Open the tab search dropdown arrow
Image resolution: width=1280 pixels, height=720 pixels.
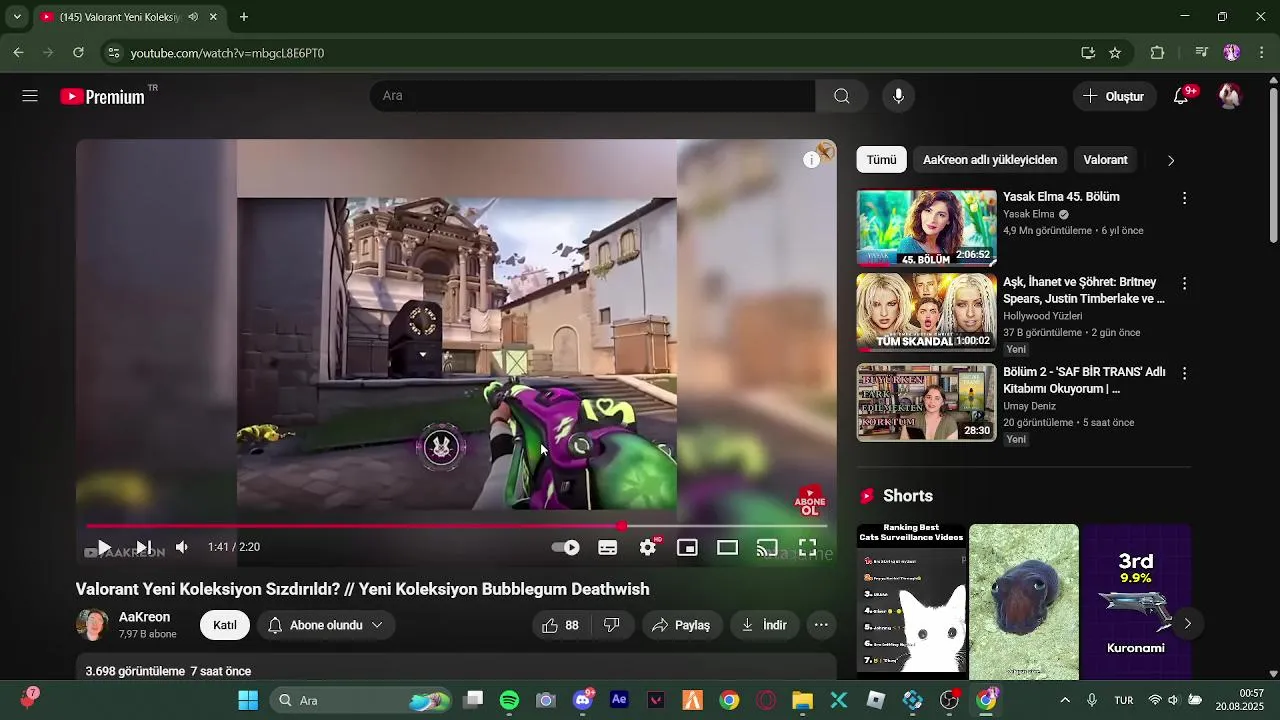coord(16,17)
